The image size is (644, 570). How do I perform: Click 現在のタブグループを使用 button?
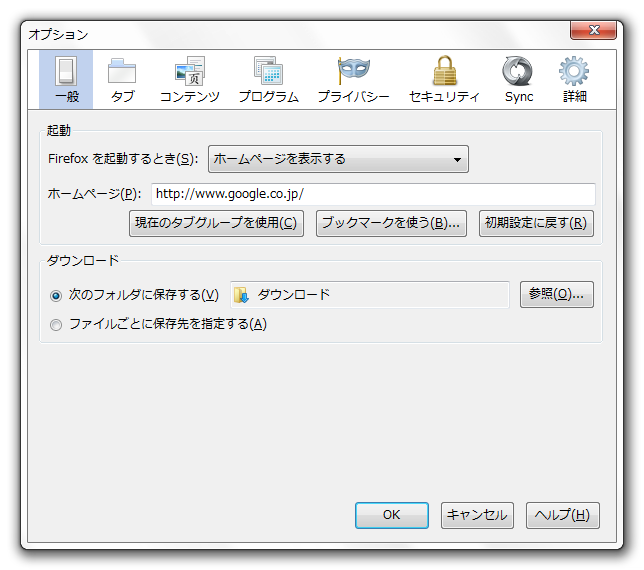coord(216,223)
